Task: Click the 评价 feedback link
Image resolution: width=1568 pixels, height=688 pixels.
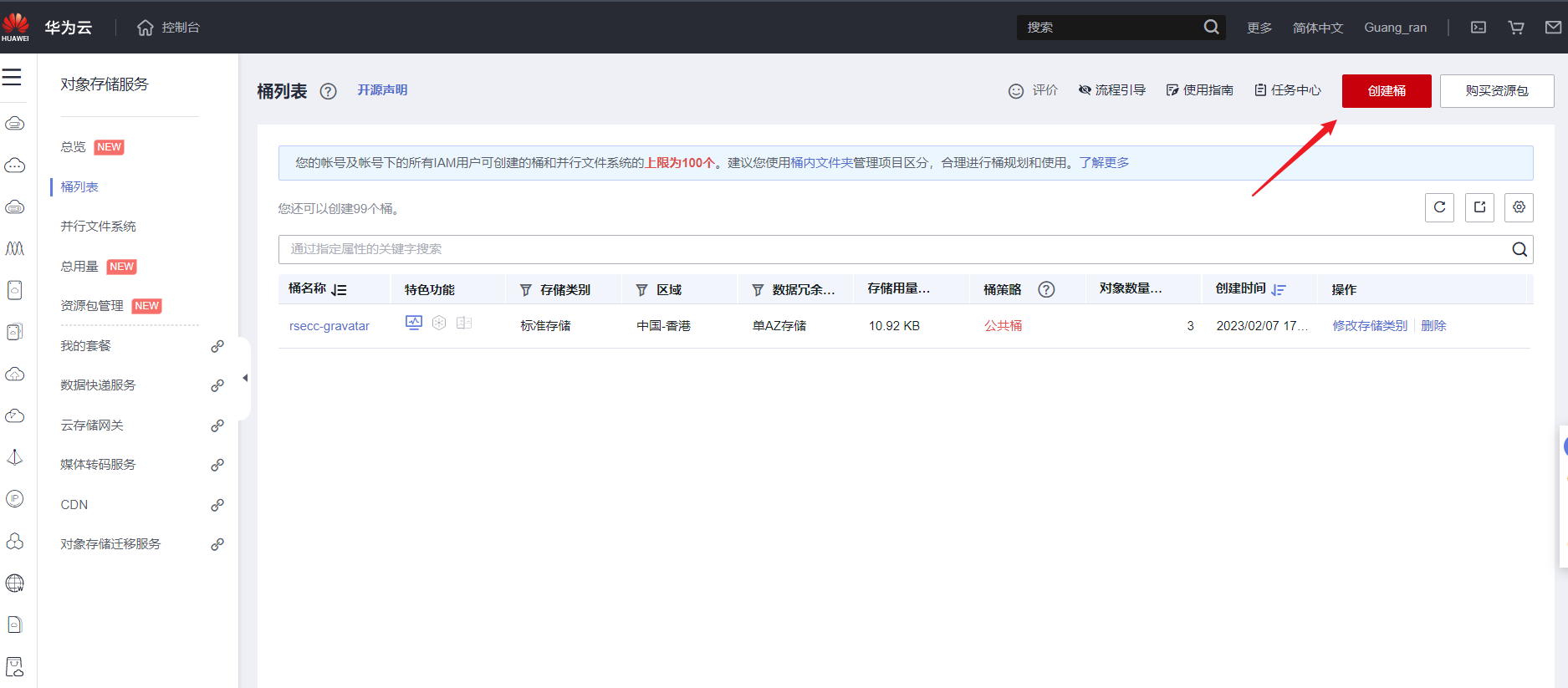Action: click(x=1033, y=90)
